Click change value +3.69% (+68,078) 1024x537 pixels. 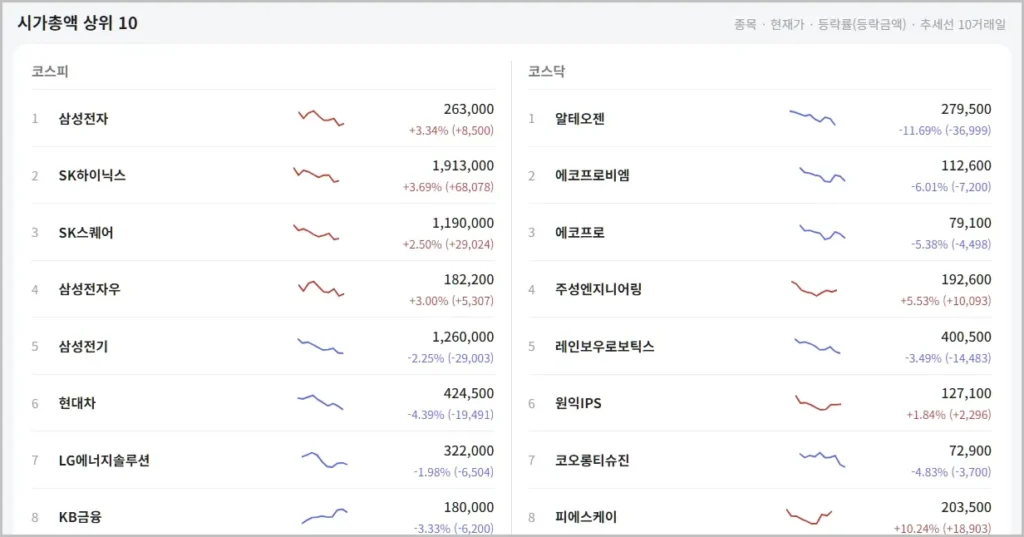[448, 187]
